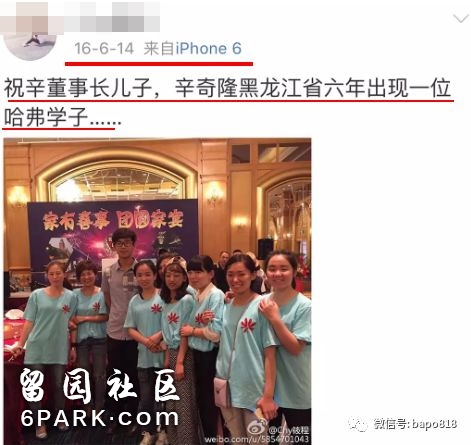Click the 6PARK.com watermark text
The image size is (471, 445).
pyautogui.click(x=99, y=418)
